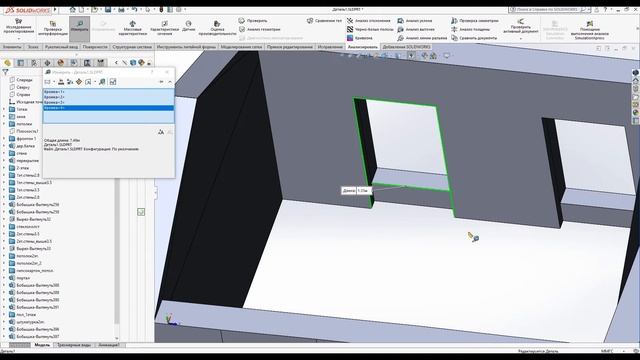Image resolution: width=640 pixels, height=360 pixels.
Task: Open the Sensor (Датчик) tool
Action: pos(189,27)
